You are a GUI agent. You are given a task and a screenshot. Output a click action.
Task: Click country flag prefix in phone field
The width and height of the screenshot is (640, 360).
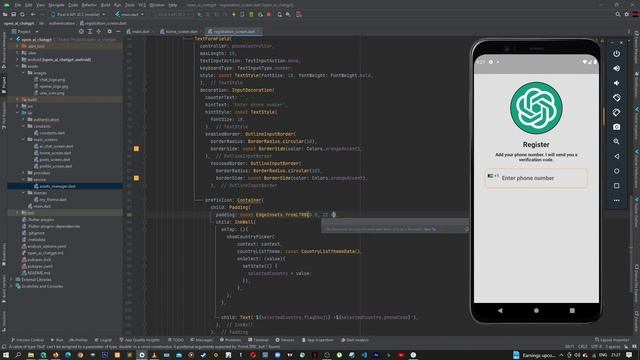click(493, 176)
